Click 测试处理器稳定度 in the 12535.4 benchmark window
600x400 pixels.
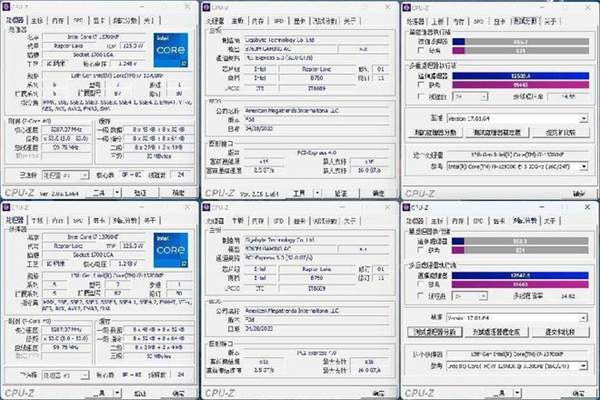497,132
